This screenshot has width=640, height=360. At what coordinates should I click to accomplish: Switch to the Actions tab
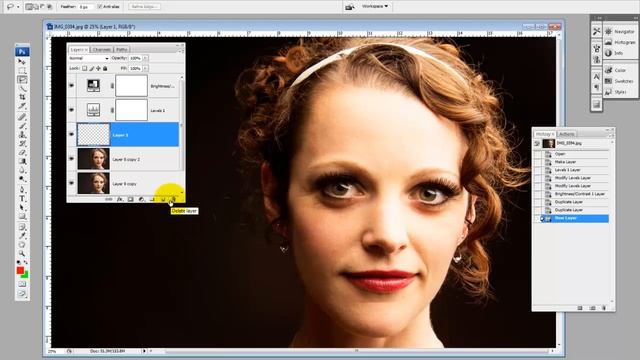click(x=567, y=134)
